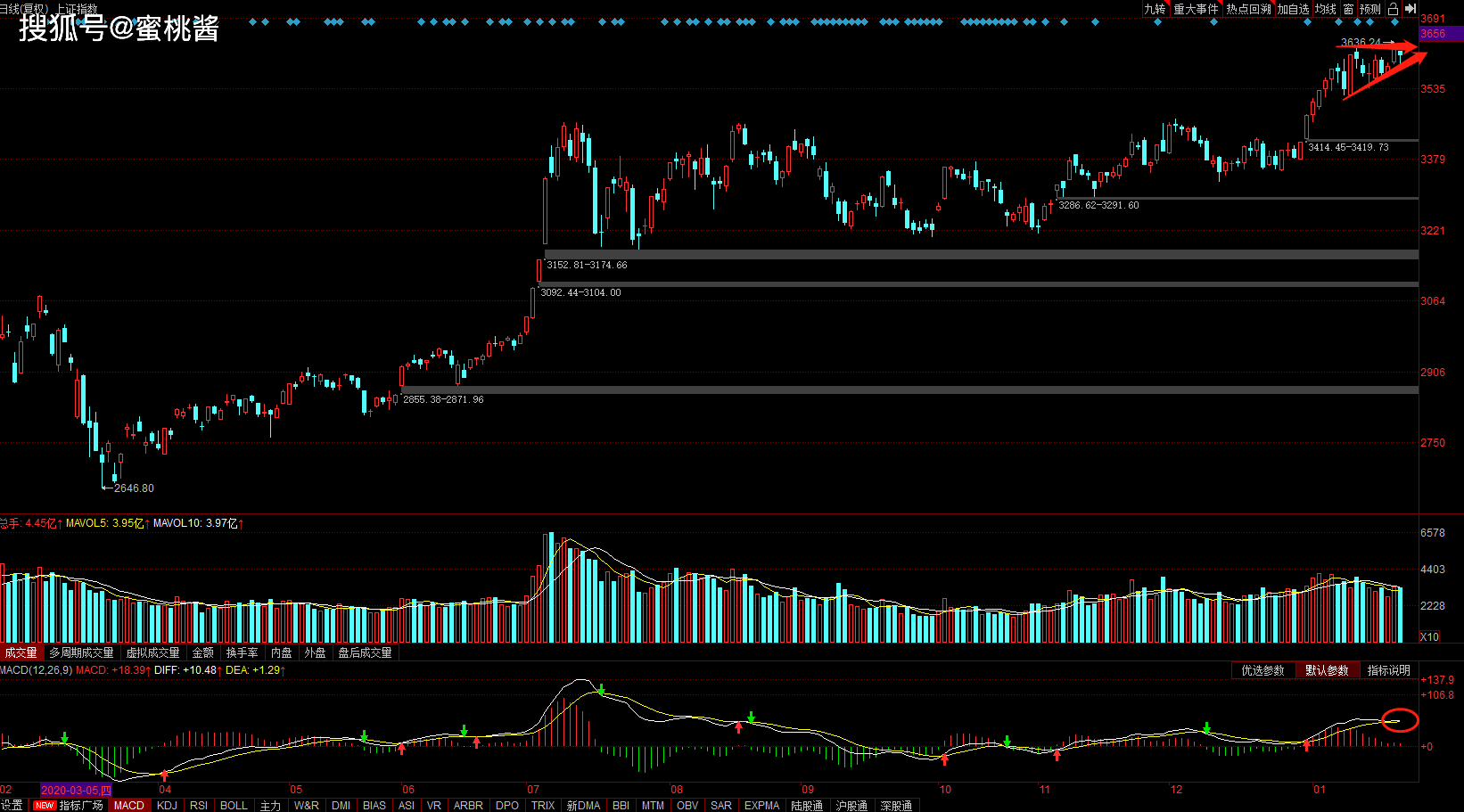Click the 2646.80 low price marker

(x=134, y=488)
